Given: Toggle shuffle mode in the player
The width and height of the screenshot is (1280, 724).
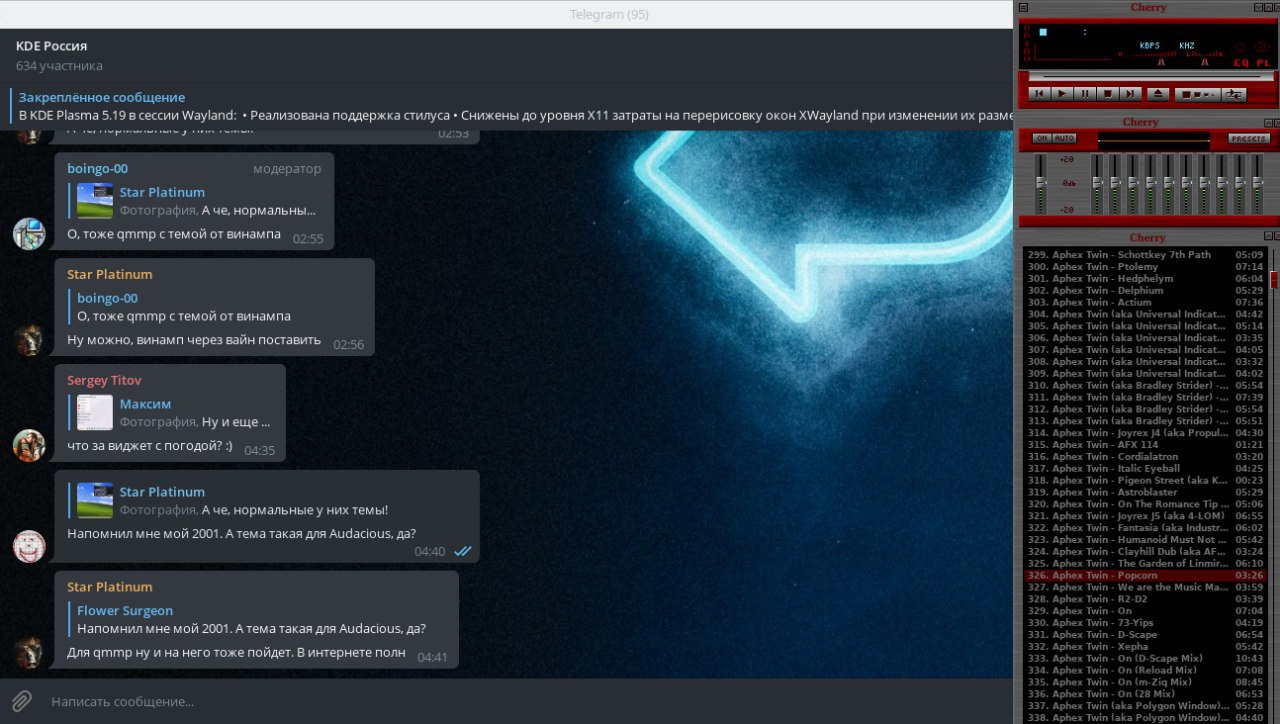Looking at the screenshot, I should point(1196,94).
